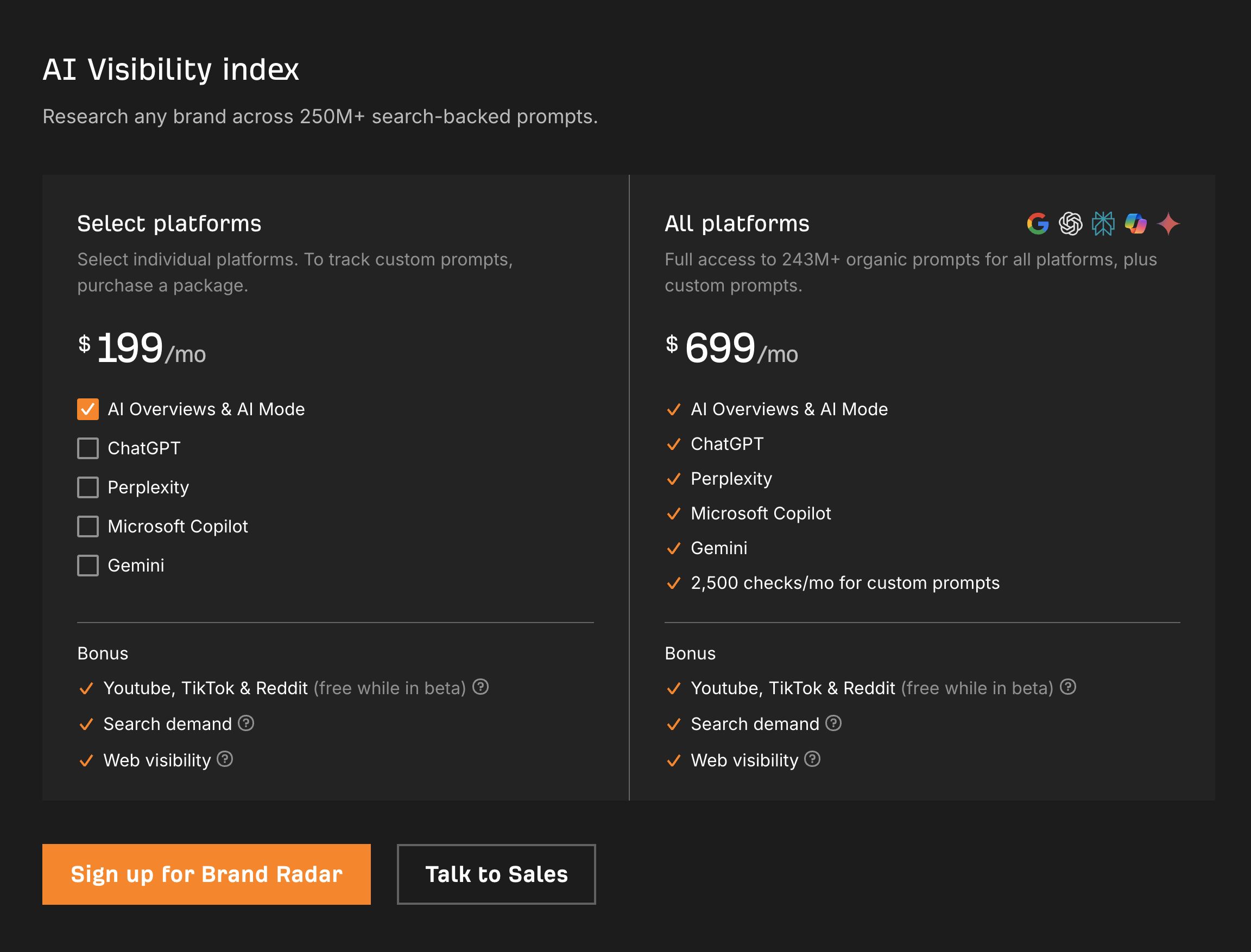1251x952 pixels.
Task: Click the Perplexity logo icon
Action: tap(1103, 224)
